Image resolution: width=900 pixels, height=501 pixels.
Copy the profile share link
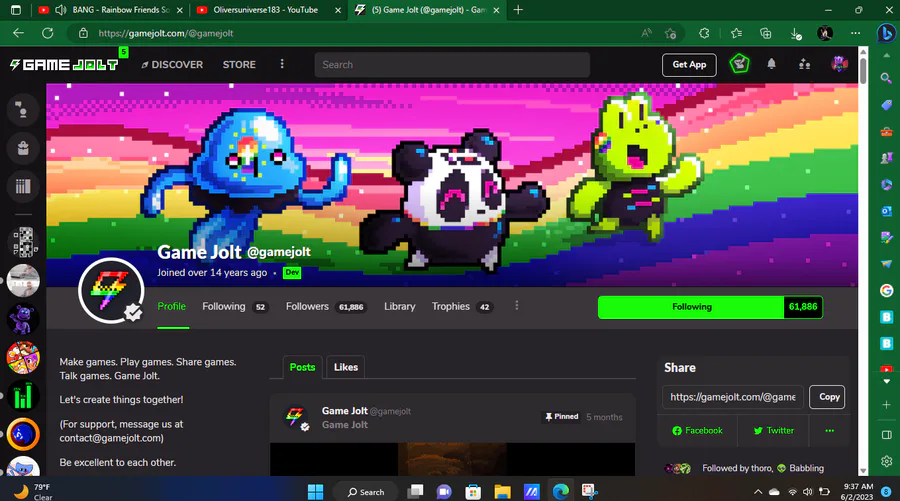pyautogui.click(x=827, y=397)
